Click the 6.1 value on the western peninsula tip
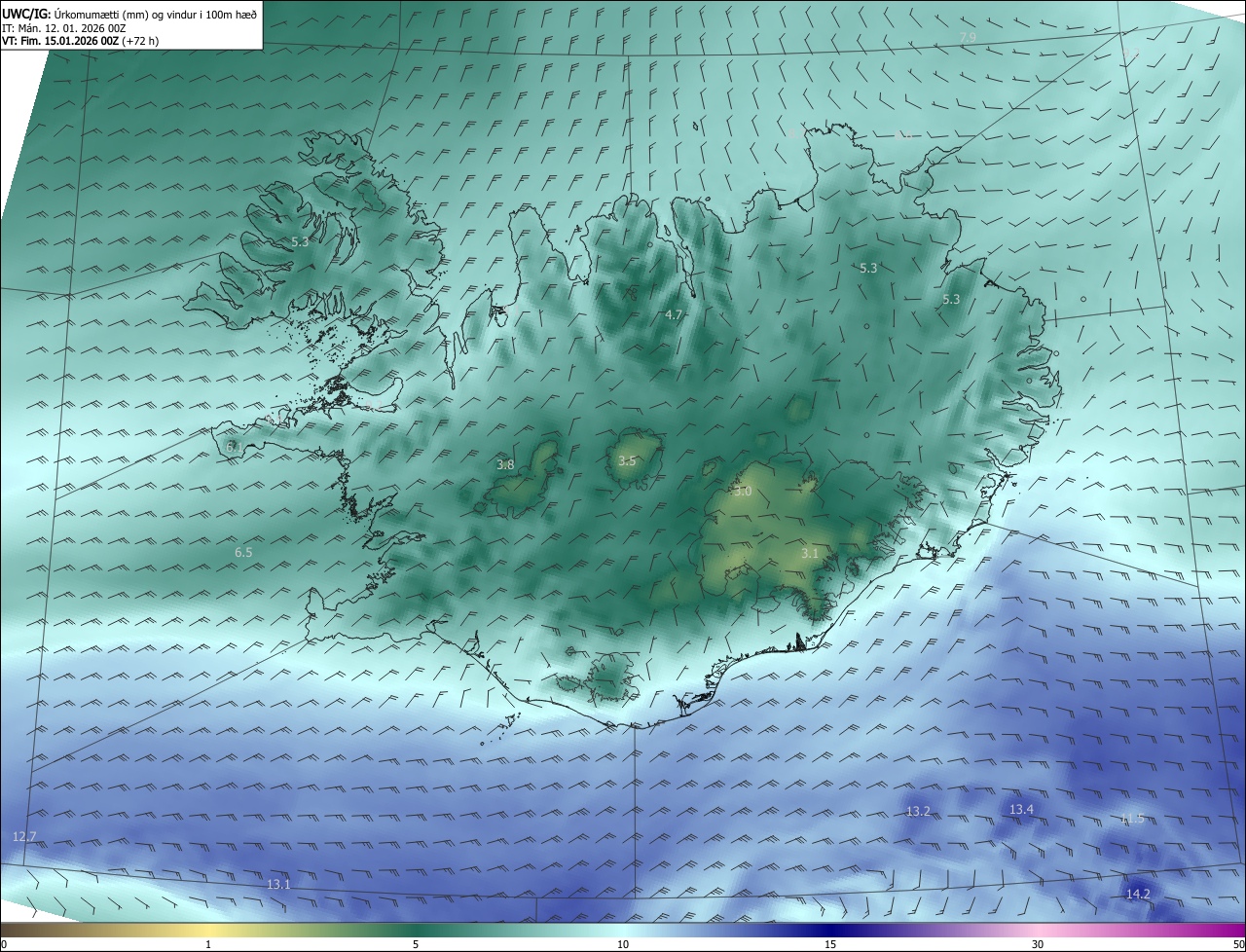Image resolution: width=1246 pixels, height=952 pixels. [x=234, y=446]
